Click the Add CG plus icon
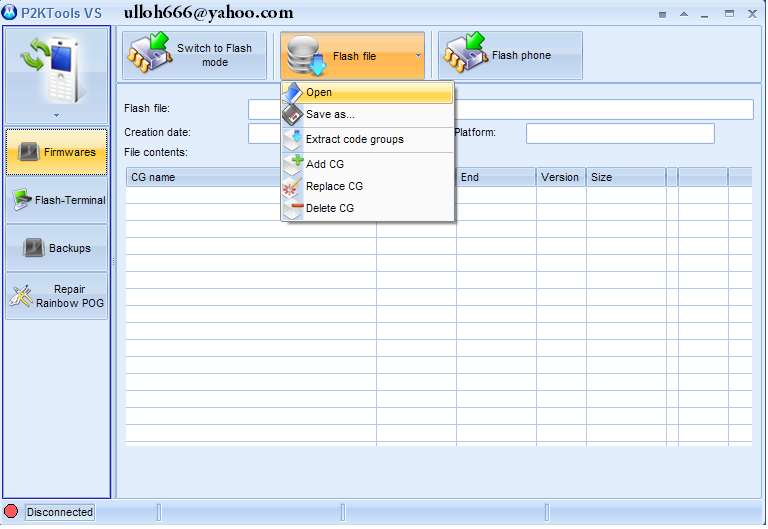Image resolution: width=768 pixels, height=529 pixels. click(293, 165)
